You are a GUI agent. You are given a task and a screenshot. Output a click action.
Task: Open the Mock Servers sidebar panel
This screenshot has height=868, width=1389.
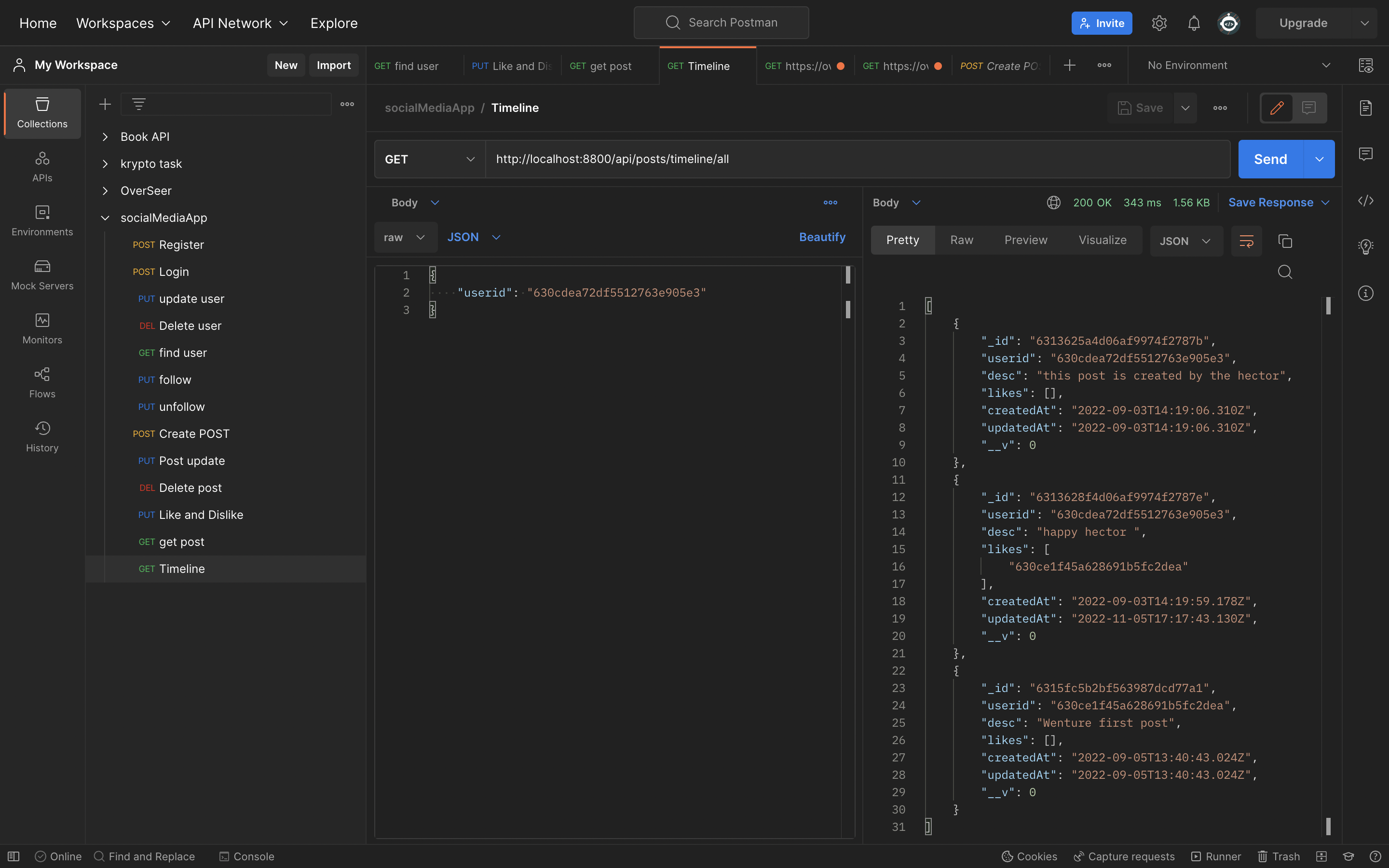42,275
